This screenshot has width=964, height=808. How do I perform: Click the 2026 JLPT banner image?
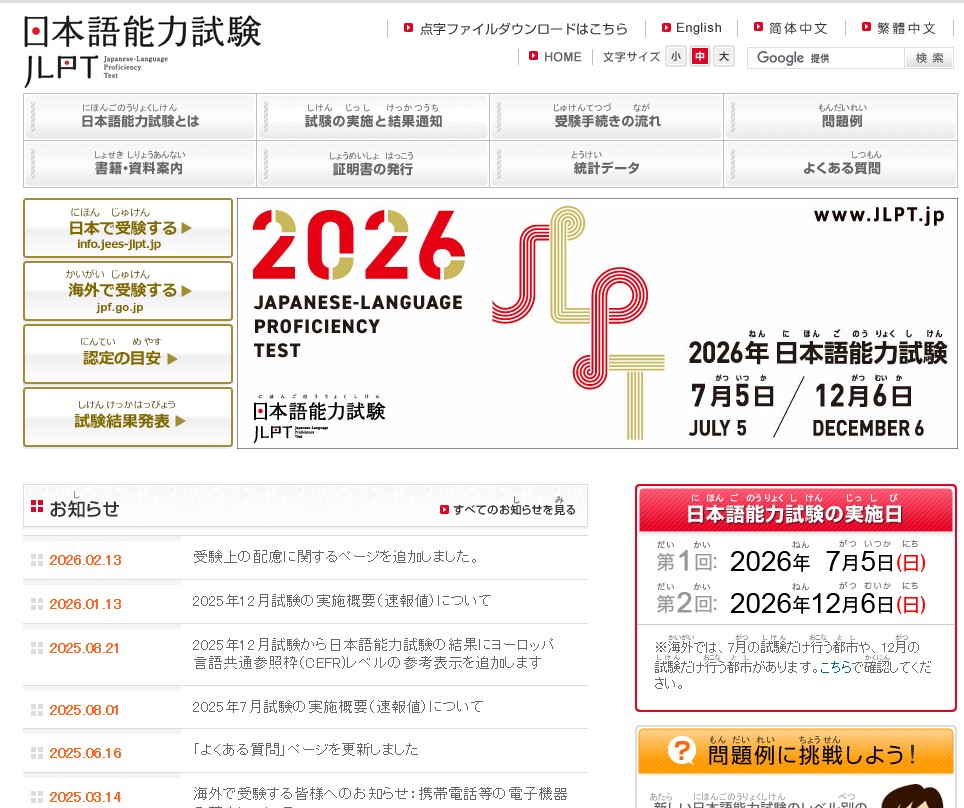point(596,324)
